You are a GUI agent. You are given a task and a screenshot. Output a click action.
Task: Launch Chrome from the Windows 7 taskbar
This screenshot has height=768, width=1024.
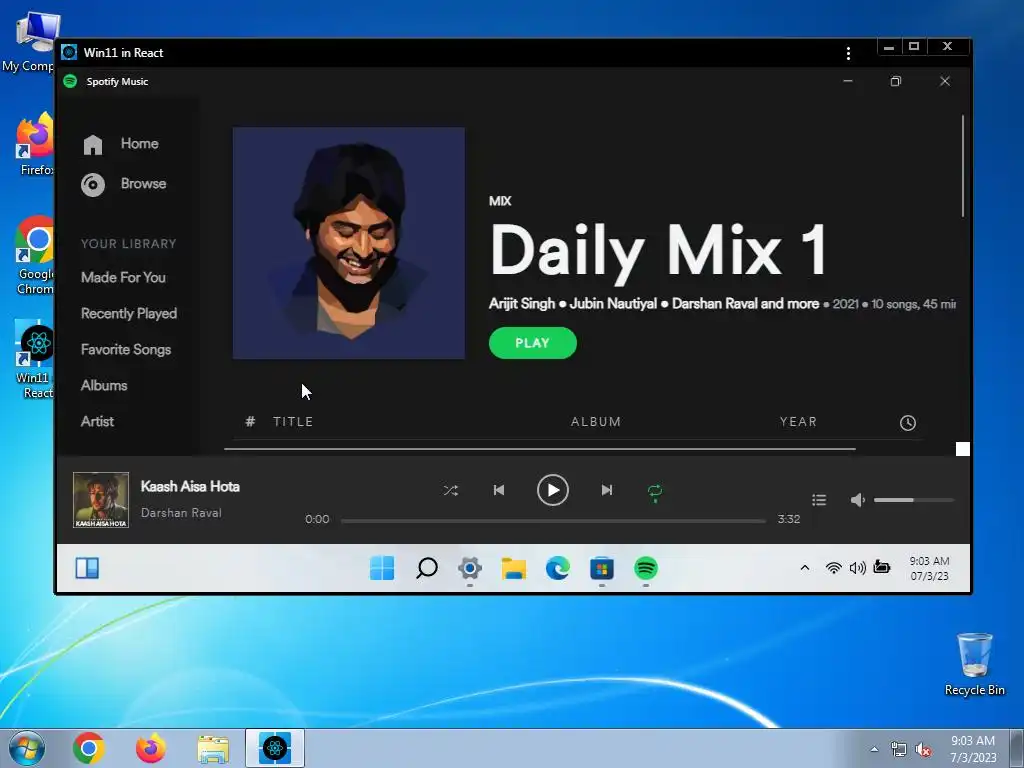click(88, 748)
